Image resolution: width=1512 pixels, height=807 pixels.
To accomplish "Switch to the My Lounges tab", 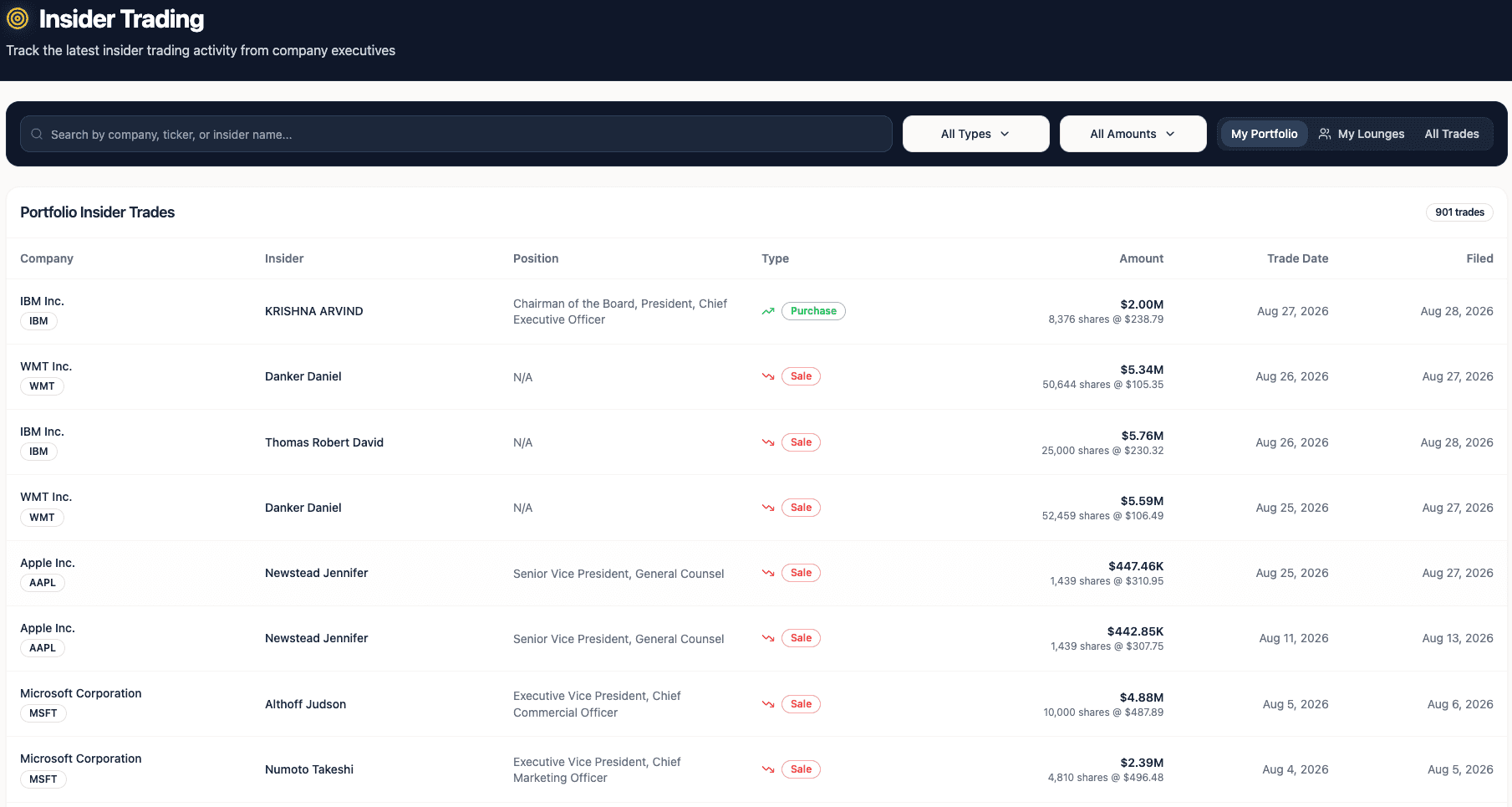I will point(1362,134).
